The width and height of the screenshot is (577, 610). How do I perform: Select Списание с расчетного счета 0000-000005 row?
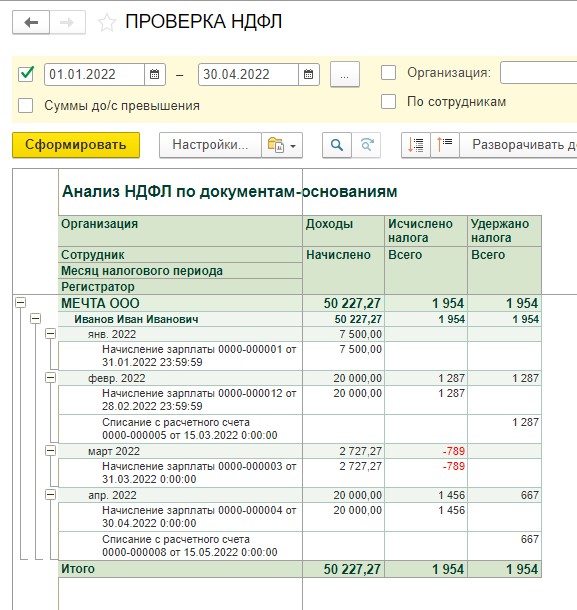pyautogui.click(x=181, y=429)
